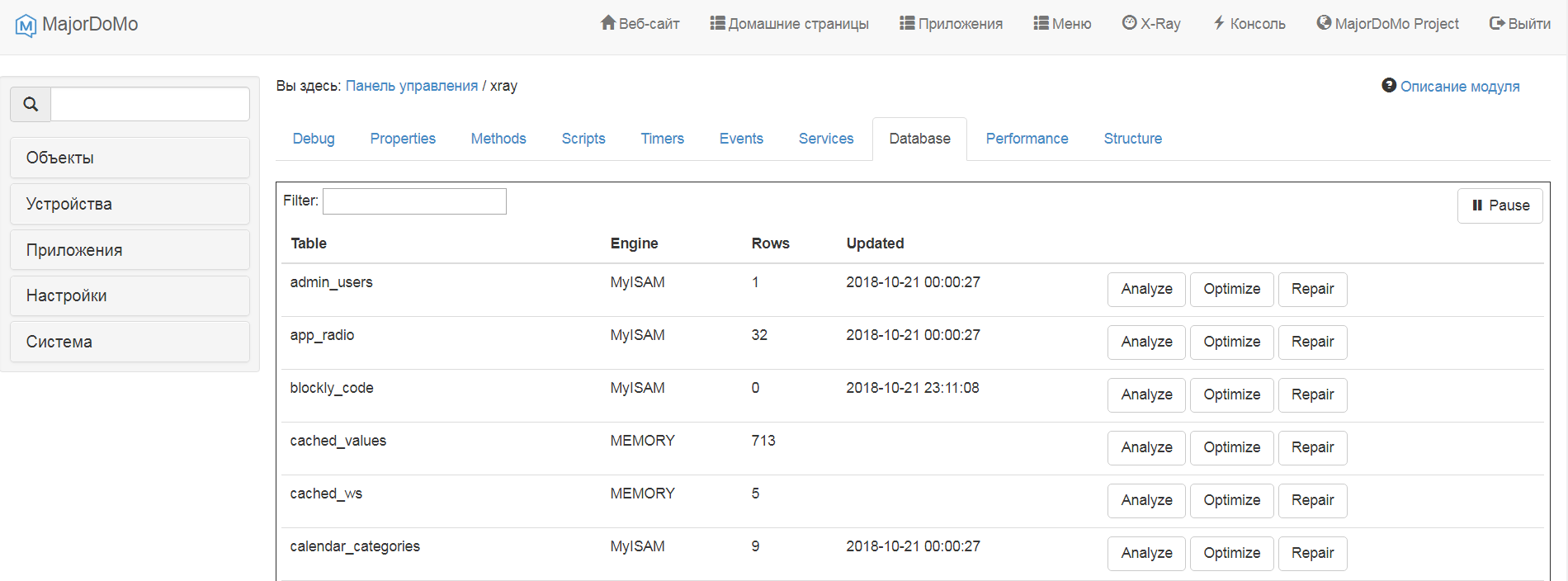The image size is (1568, 581).
Task: Click the X-Ray eye icon in navbar
Action: point(1129,23)
